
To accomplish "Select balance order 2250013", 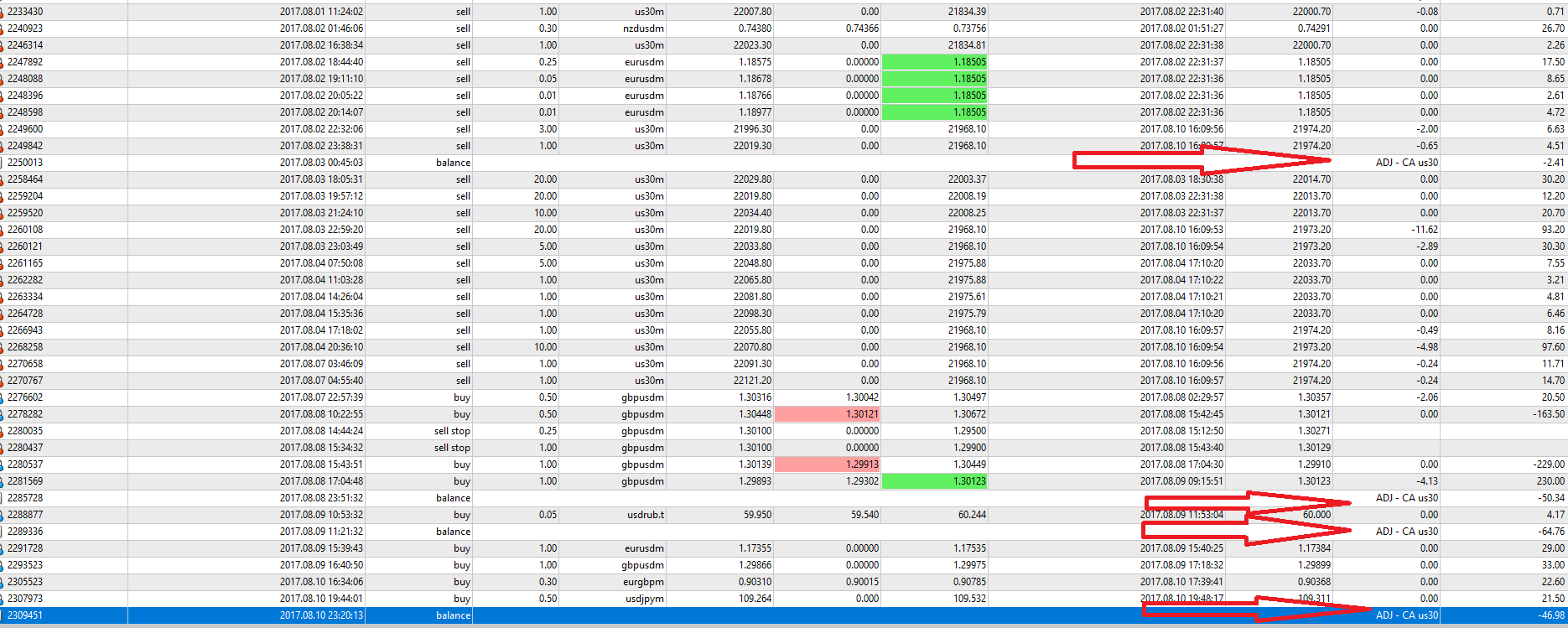I will 25,163.
